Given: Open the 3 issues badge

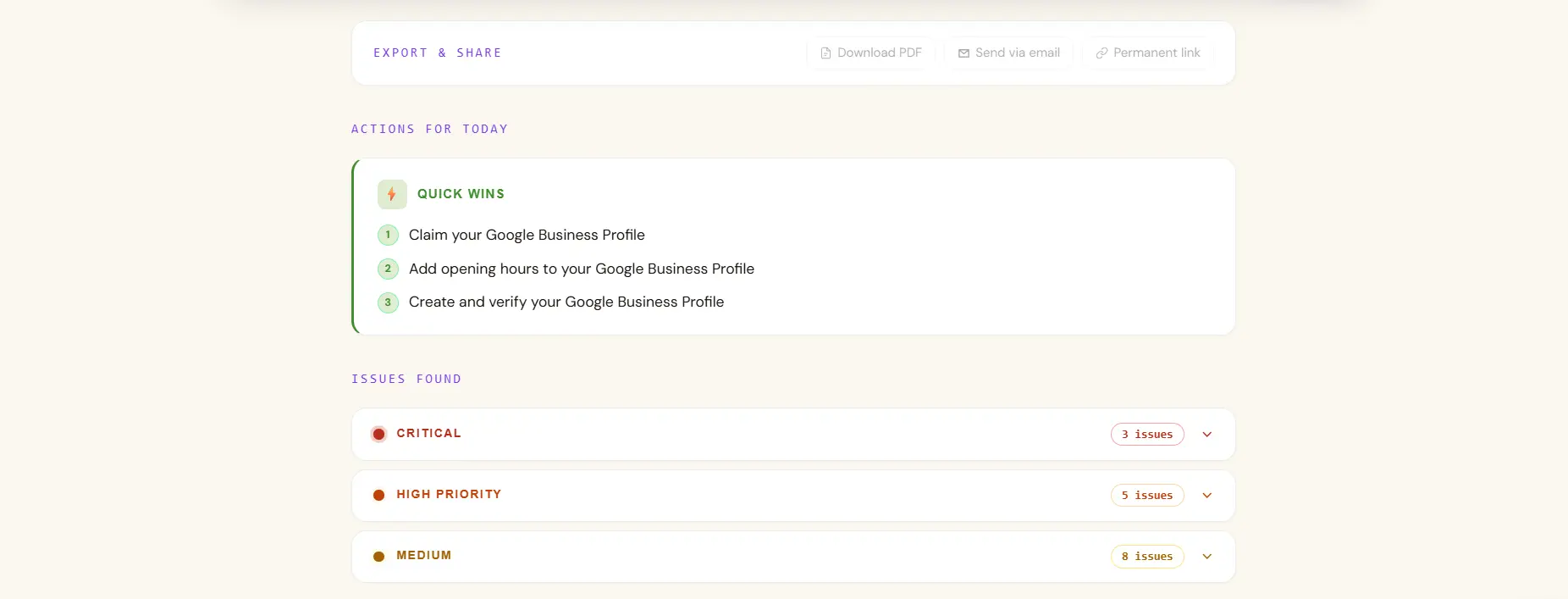Looking at the screenshot, I should [x=1147, y=435].
